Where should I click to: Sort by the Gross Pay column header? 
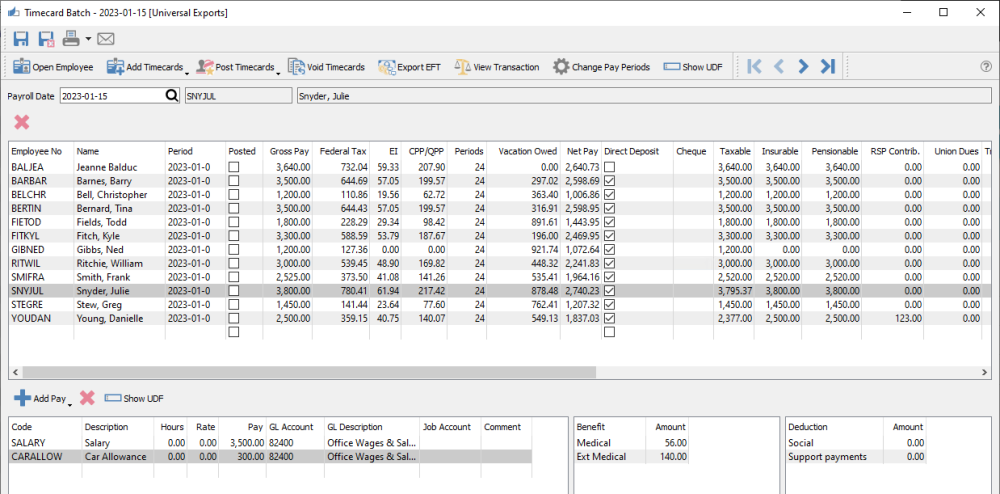pyautogui.click(x=288, y=151)
